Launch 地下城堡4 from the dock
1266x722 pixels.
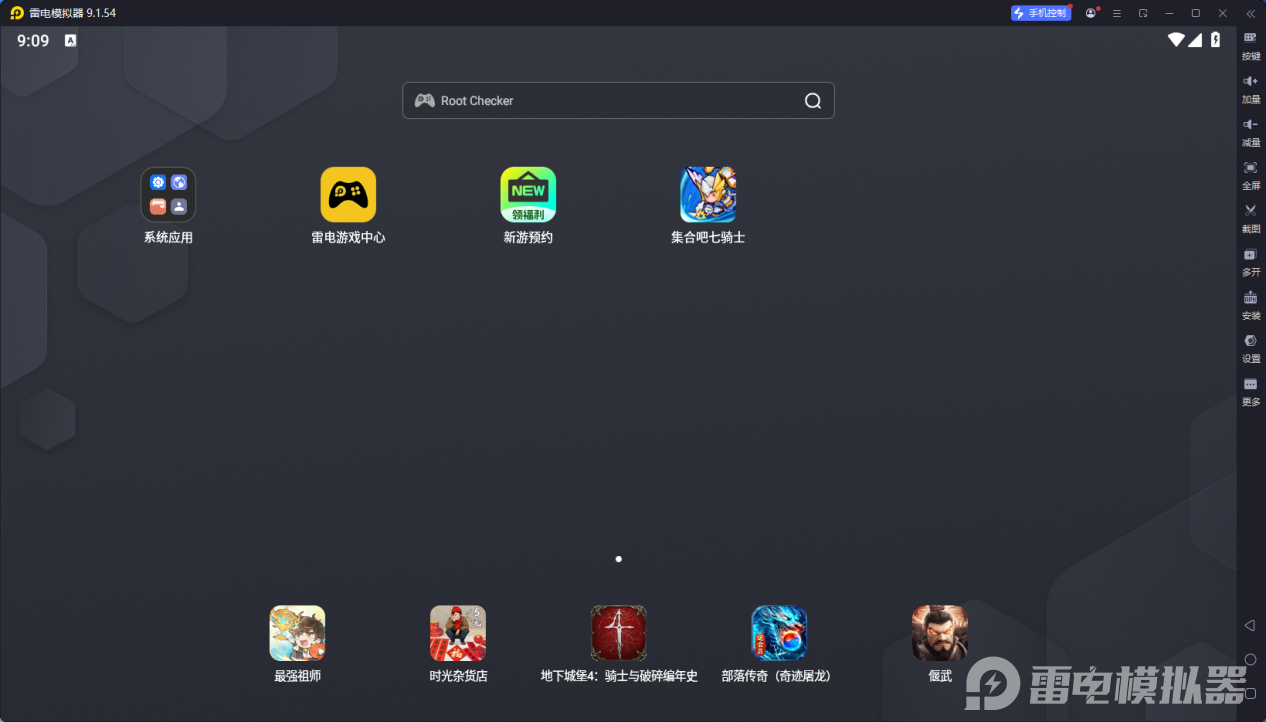[618, 633]
